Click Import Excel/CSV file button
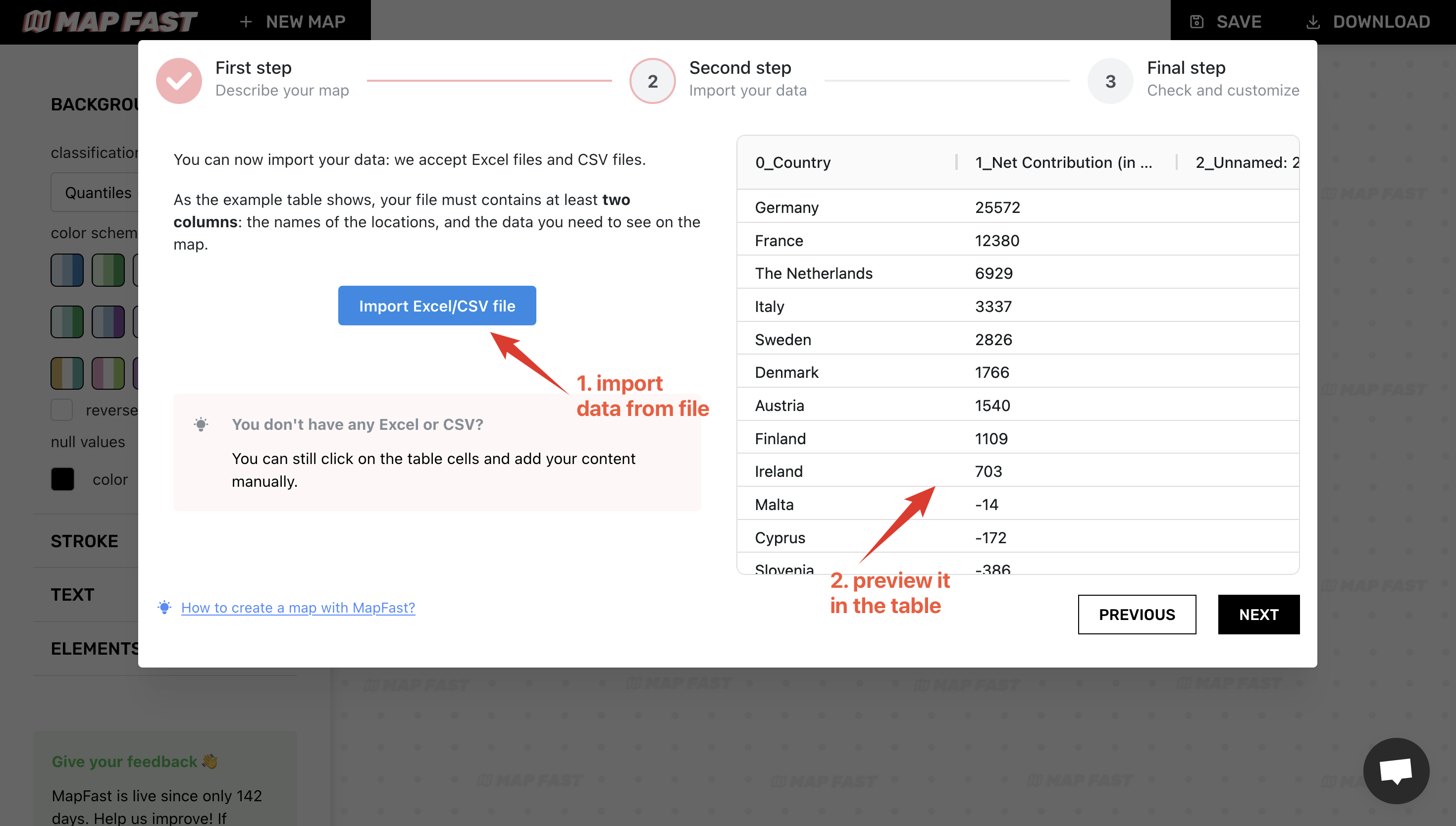Image resolution: width=1456 pixels, height=826 pixels. click(436, 306)
